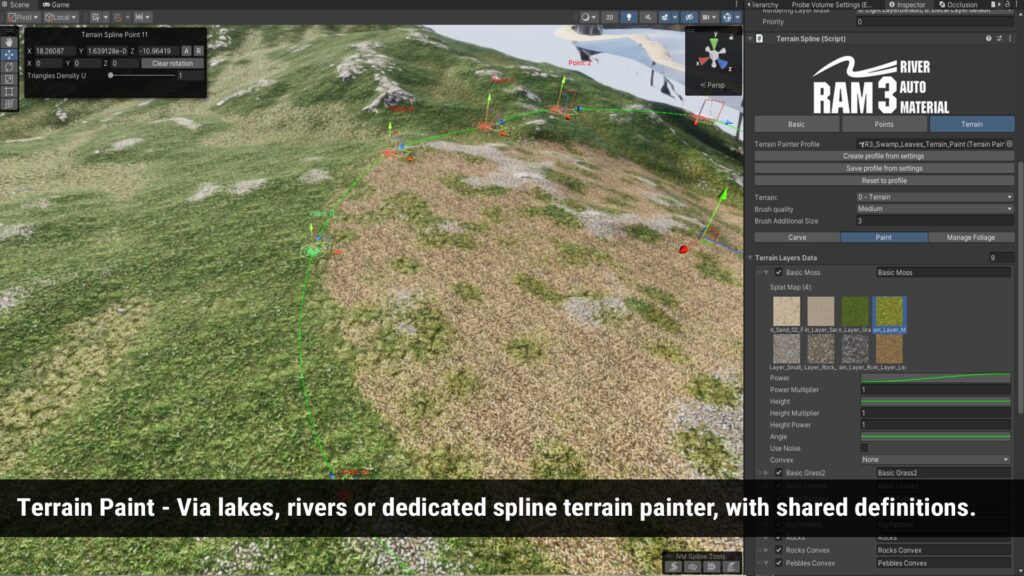Enable the Use Noise checkbox
The image size is (1024, 576).
tap(865, 447)
